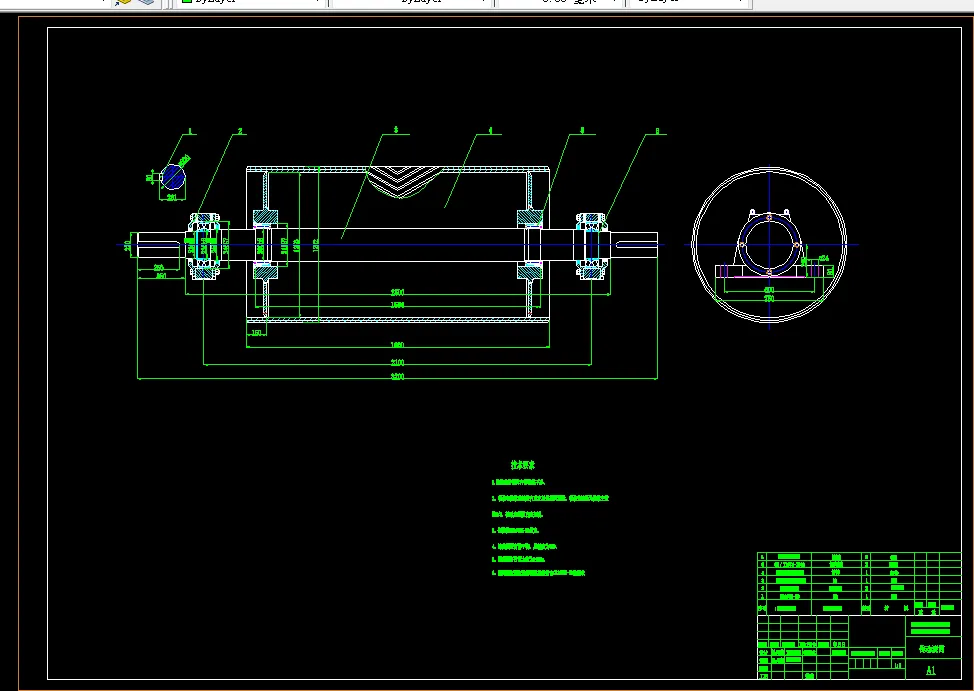Select the blue bearing ring in side view
This screenshot has height=691, width=974.
point(769,245)
